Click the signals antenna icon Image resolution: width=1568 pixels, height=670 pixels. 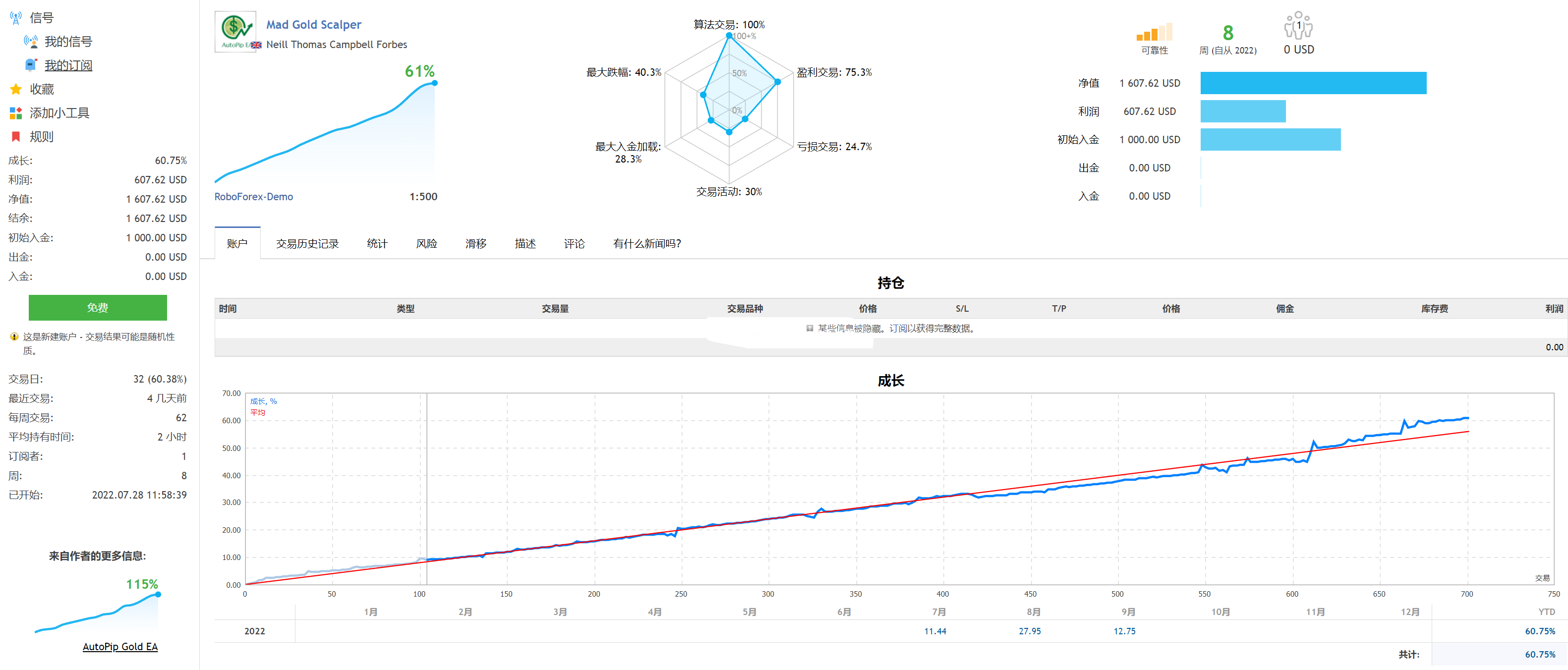click(x=16, y=18)
